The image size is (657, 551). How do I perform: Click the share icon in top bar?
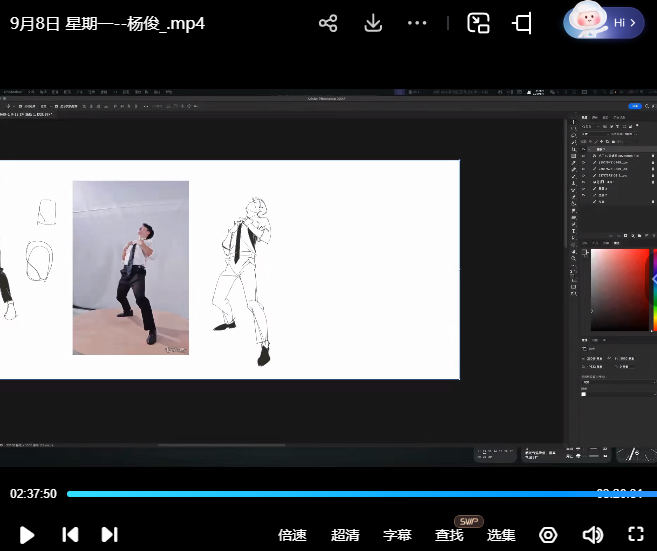[x=328, y=23]
